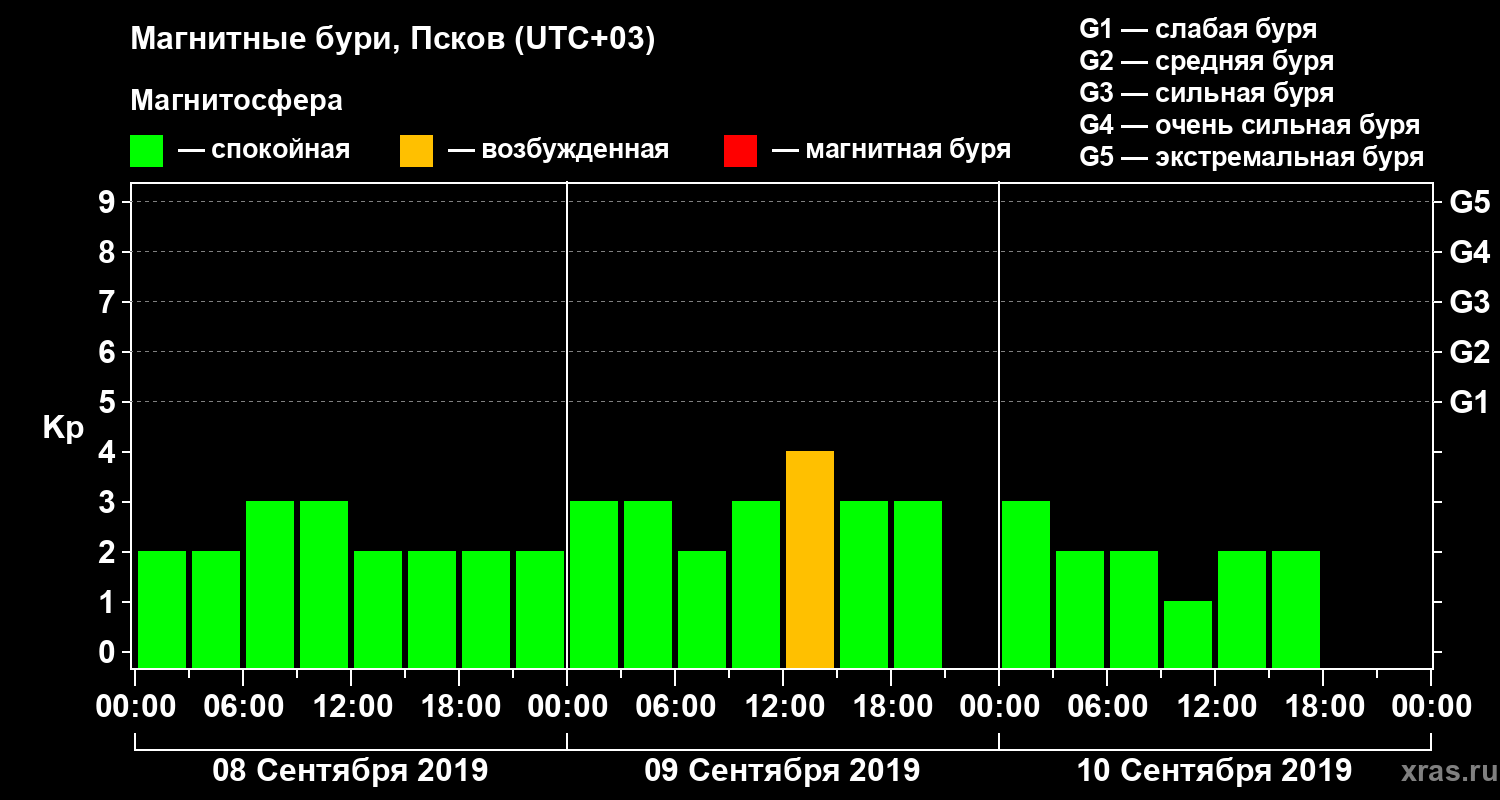This screenshot has width=1500, height=800.
Task: Click the right-axis 'G1' label
Action: [1469, 402]
